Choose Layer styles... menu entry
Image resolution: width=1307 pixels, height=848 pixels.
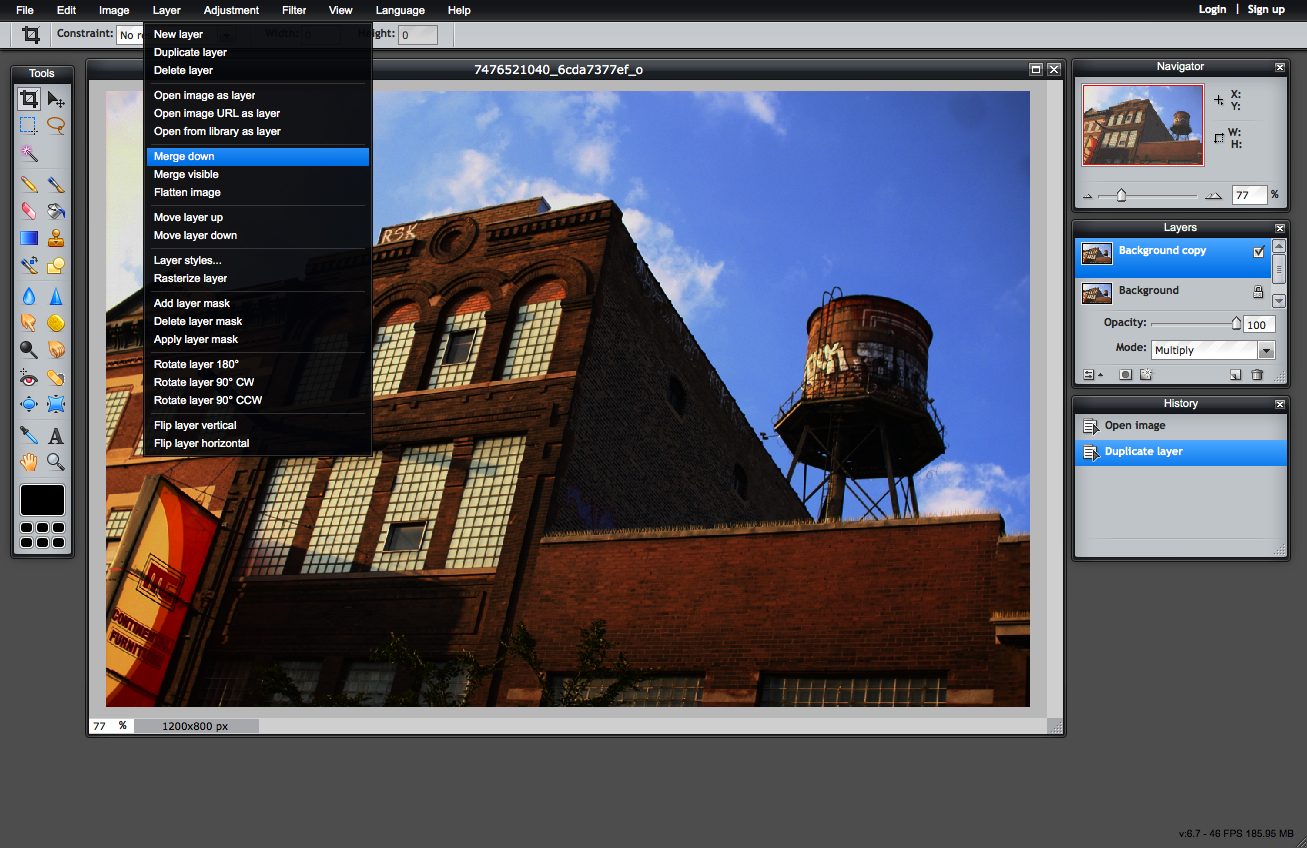tap(258, 261)
